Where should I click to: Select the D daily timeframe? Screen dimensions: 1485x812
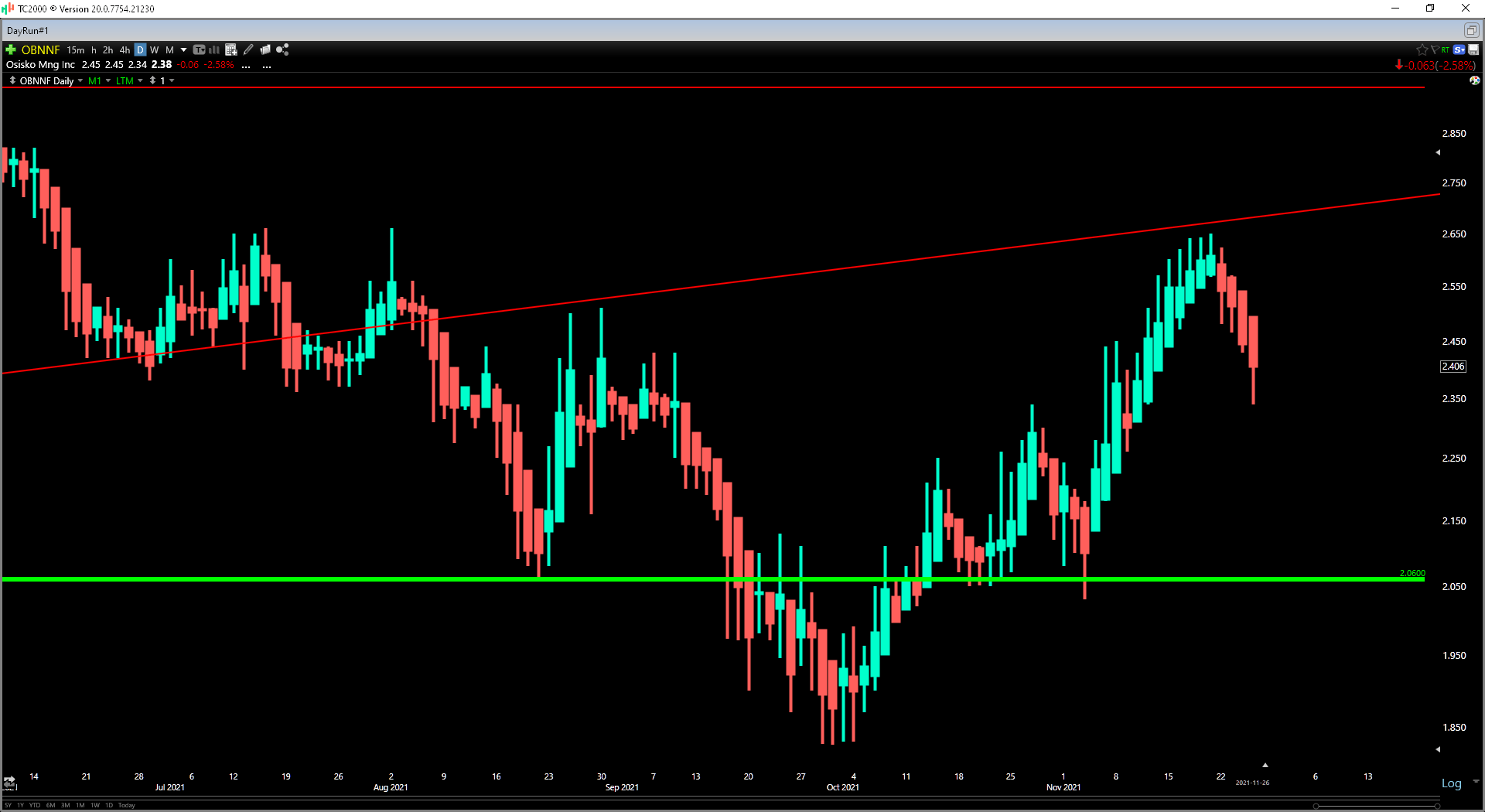[x=140, y=49]
